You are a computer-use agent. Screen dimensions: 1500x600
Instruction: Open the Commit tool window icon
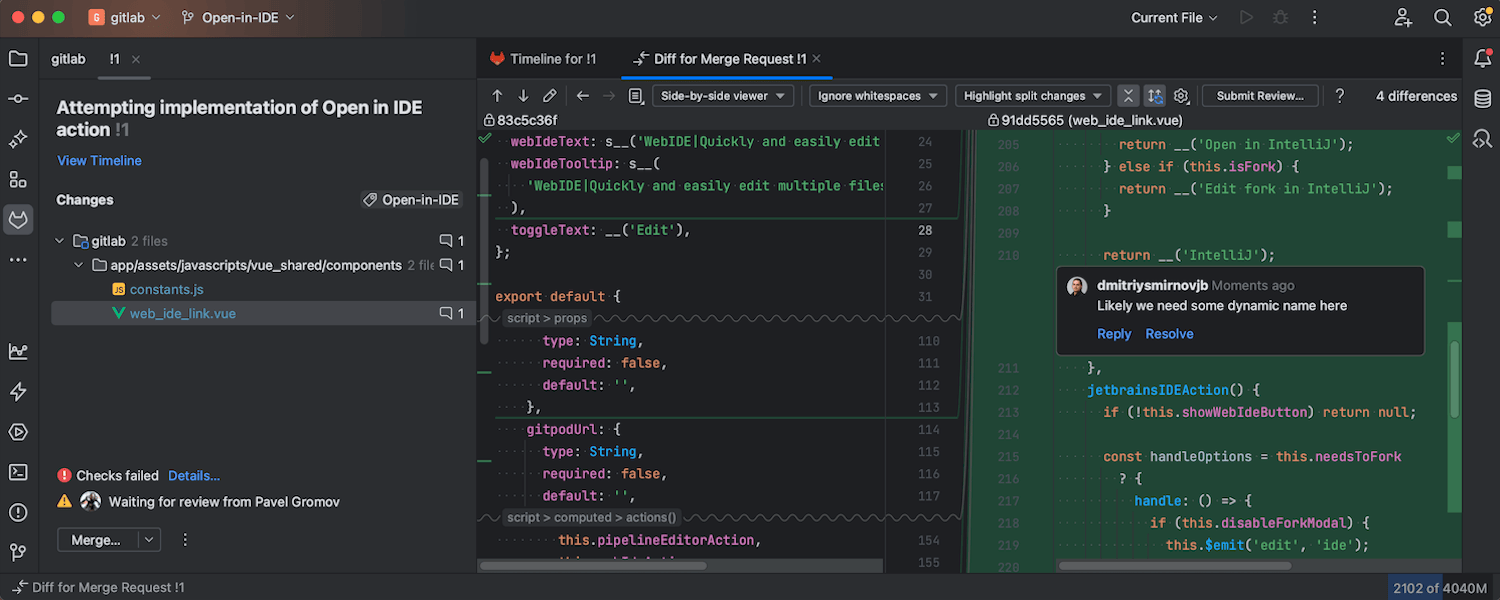click(x=18, y=99)
